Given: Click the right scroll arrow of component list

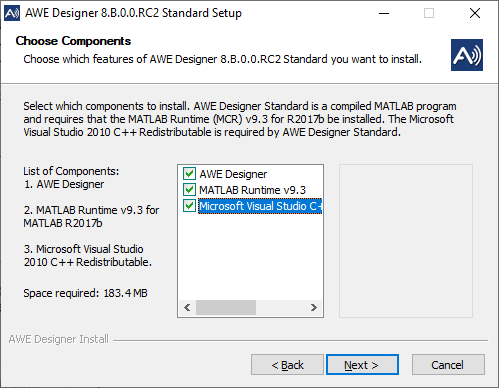Looking at the screenshot, I should pos(314,307).
